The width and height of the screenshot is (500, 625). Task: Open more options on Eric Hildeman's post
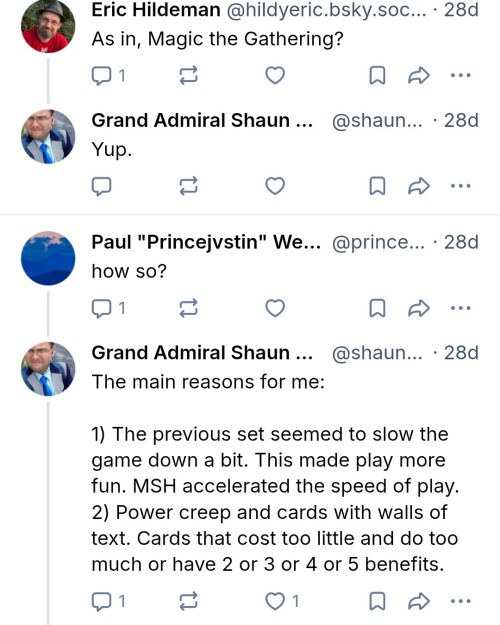pyautogui.click(x=461, y=75)
